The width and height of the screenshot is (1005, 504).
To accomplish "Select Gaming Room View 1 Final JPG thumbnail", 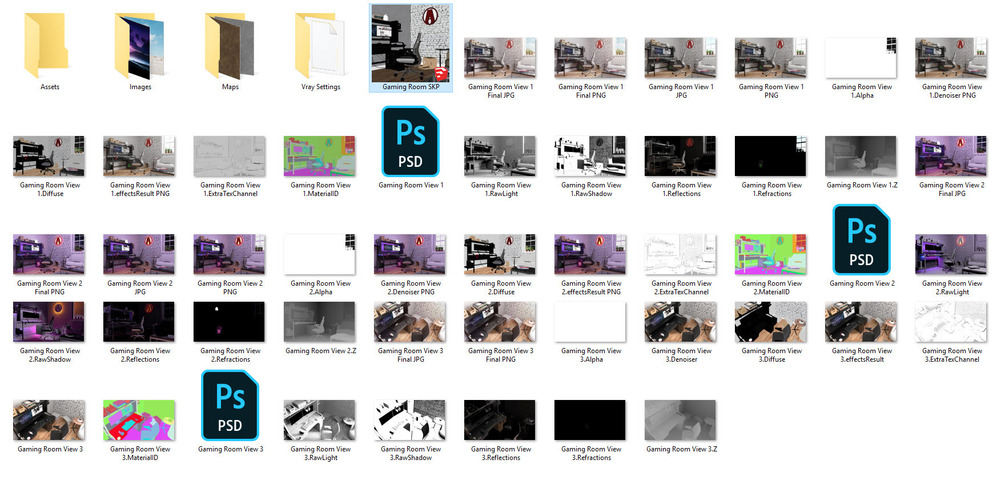I will pyautogui.click(x=501, y=58).
